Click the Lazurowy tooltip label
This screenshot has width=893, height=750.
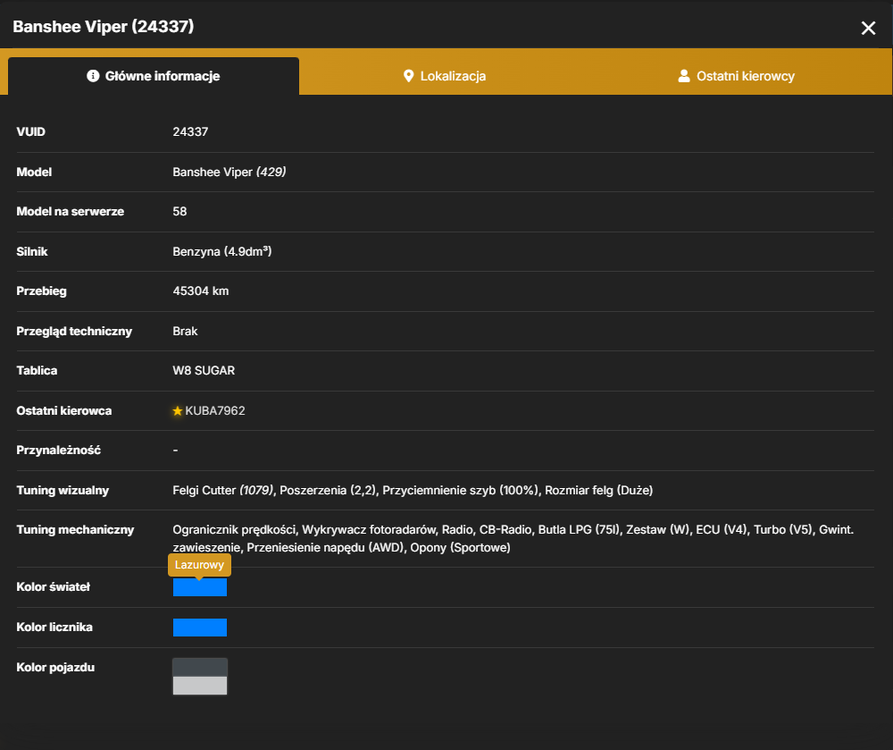coord(199,565)
